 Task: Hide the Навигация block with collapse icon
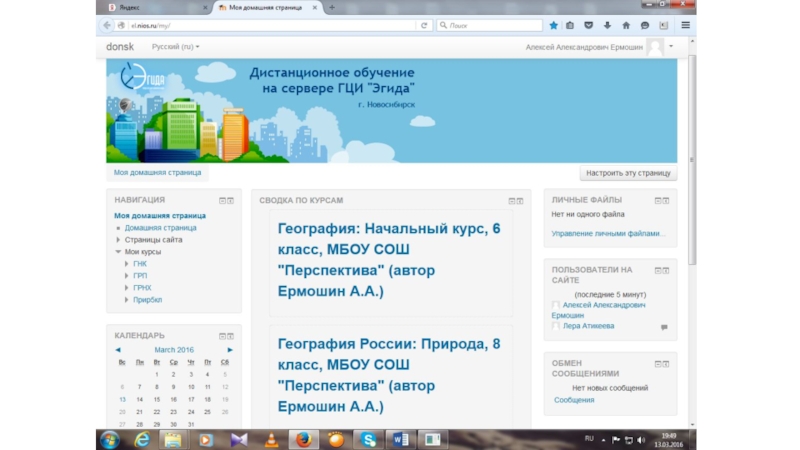(x=223, y=200)
